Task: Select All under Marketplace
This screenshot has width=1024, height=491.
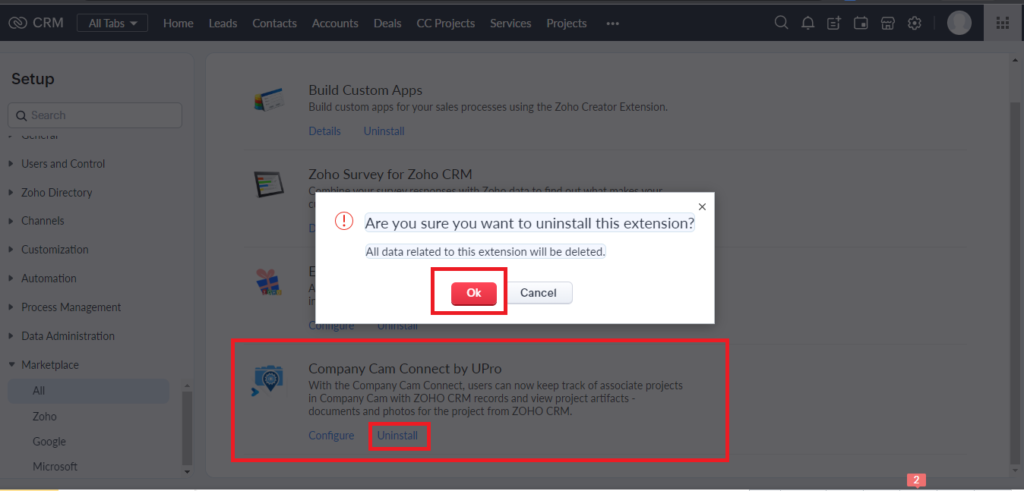Action: pyautogui.click(x=88, y=391)
